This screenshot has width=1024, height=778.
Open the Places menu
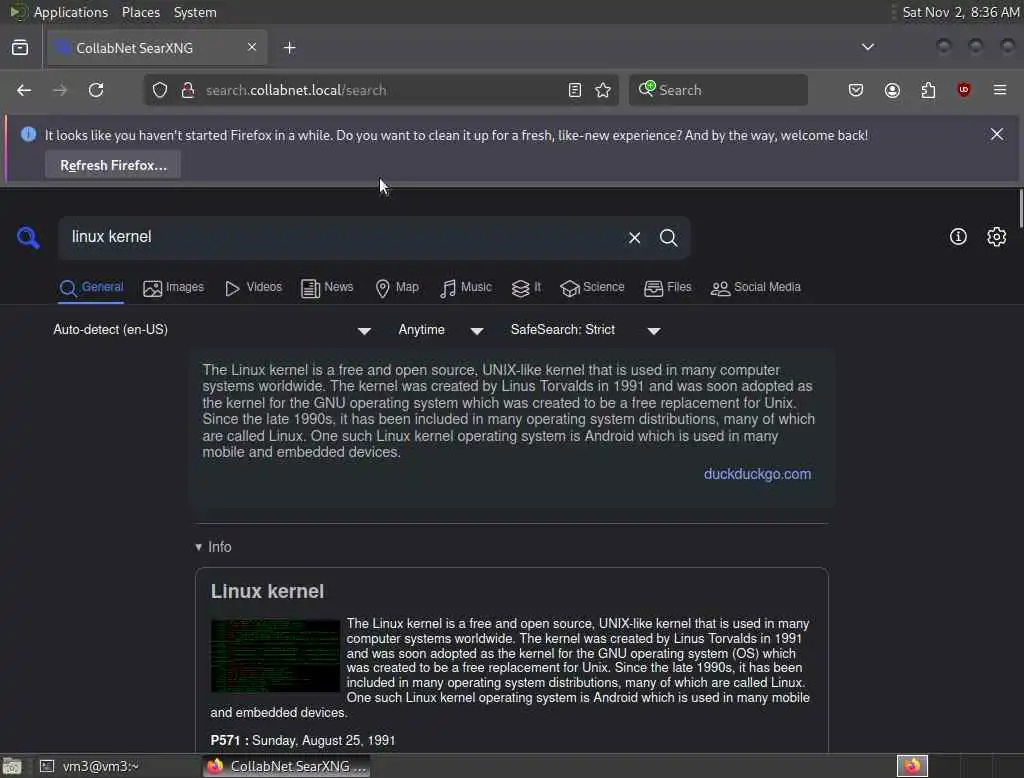(x=140, y=12)
